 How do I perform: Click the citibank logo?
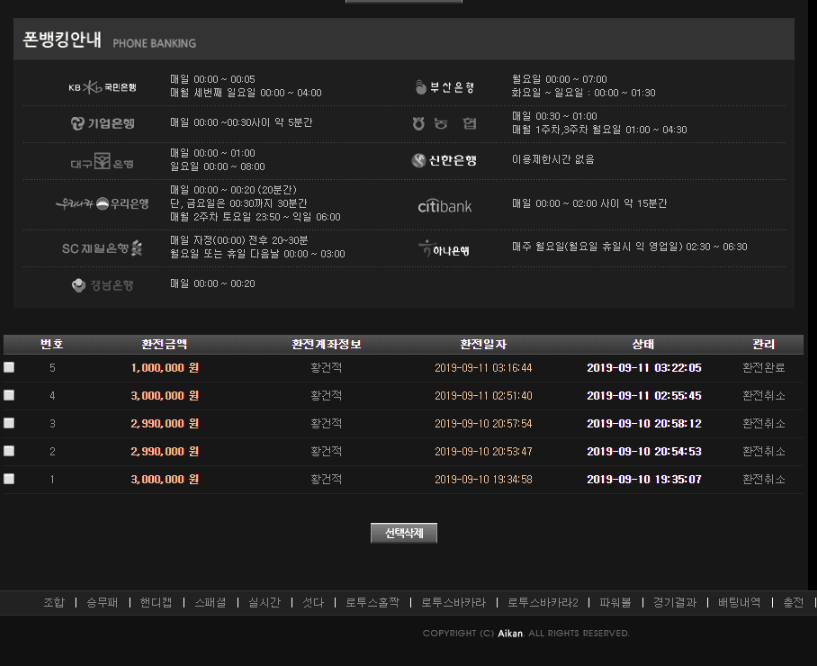tap(444, 206)
